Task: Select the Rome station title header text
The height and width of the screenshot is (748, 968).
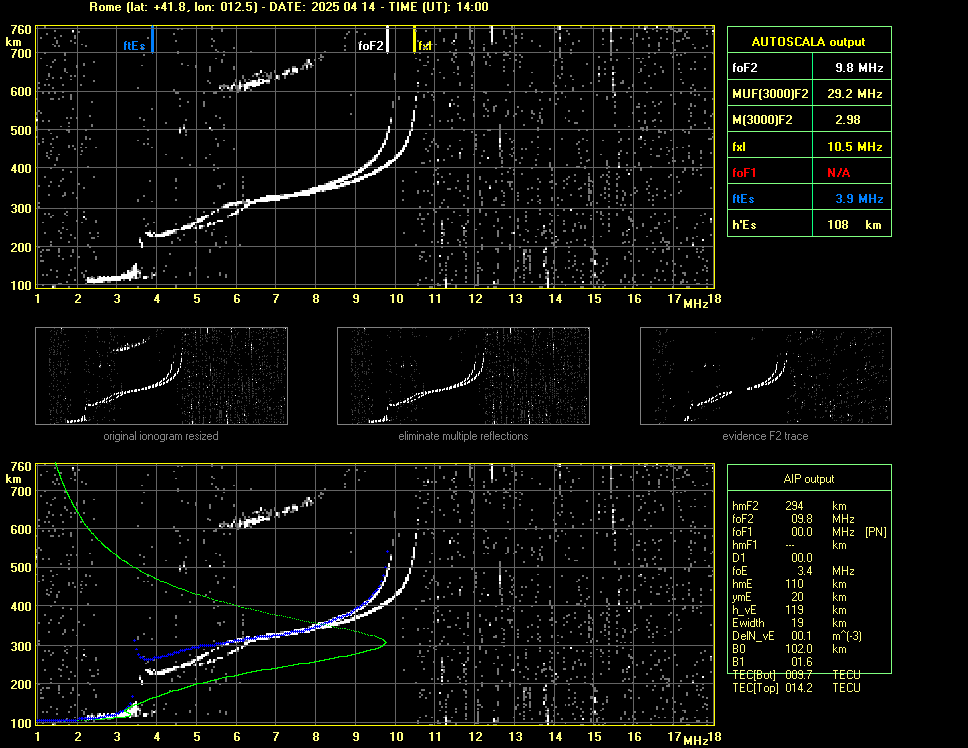Action: [289, 7]
